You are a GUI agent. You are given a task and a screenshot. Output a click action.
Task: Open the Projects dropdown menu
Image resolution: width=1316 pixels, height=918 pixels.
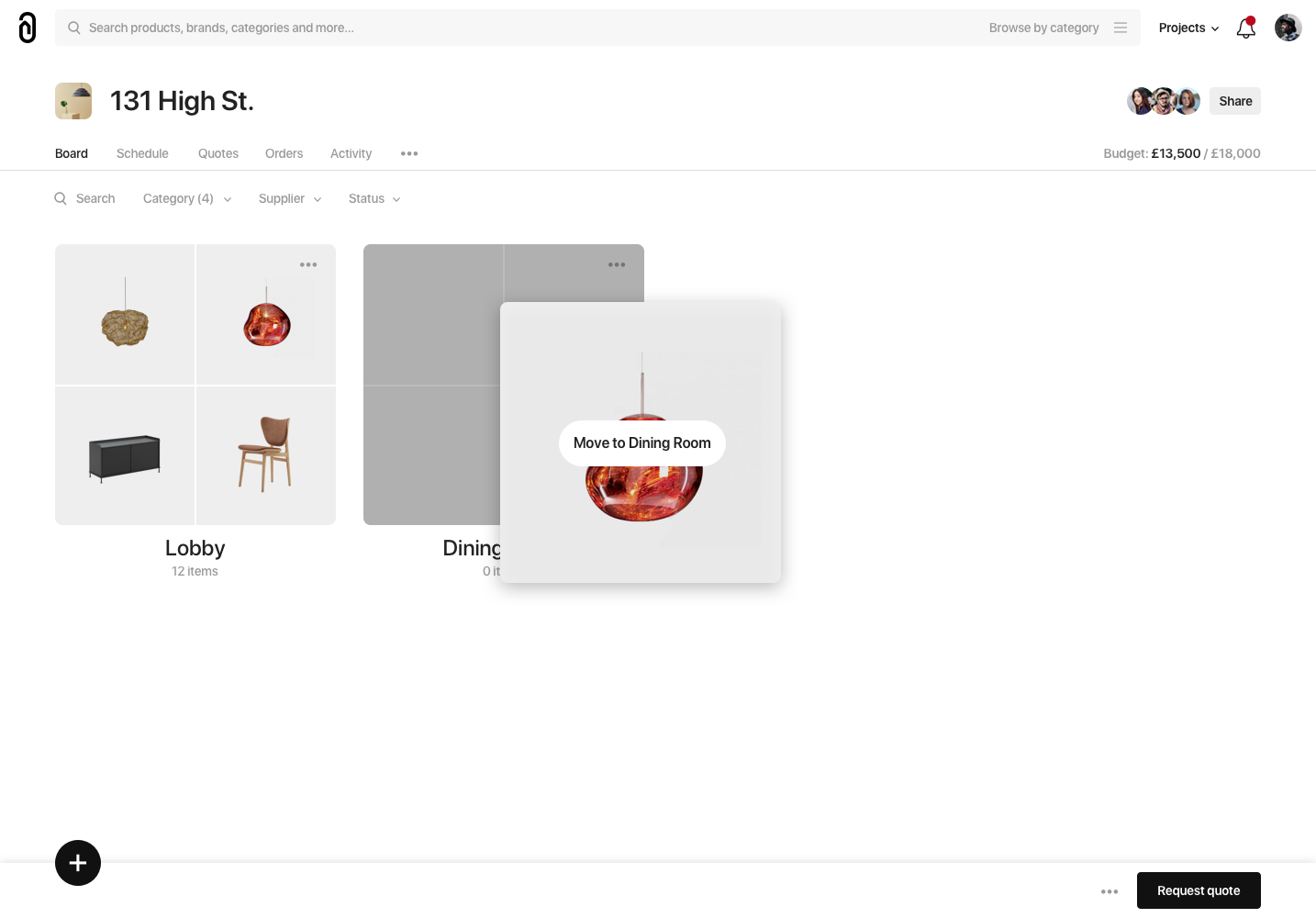click(x=1188, y=28)
